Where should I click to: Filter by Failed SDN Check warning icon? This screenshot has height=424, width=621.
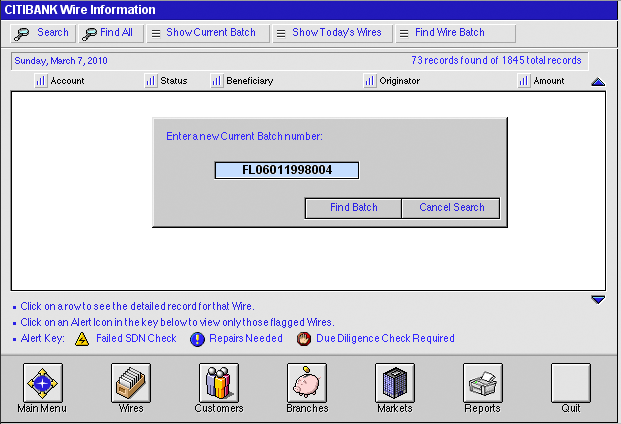82,339
